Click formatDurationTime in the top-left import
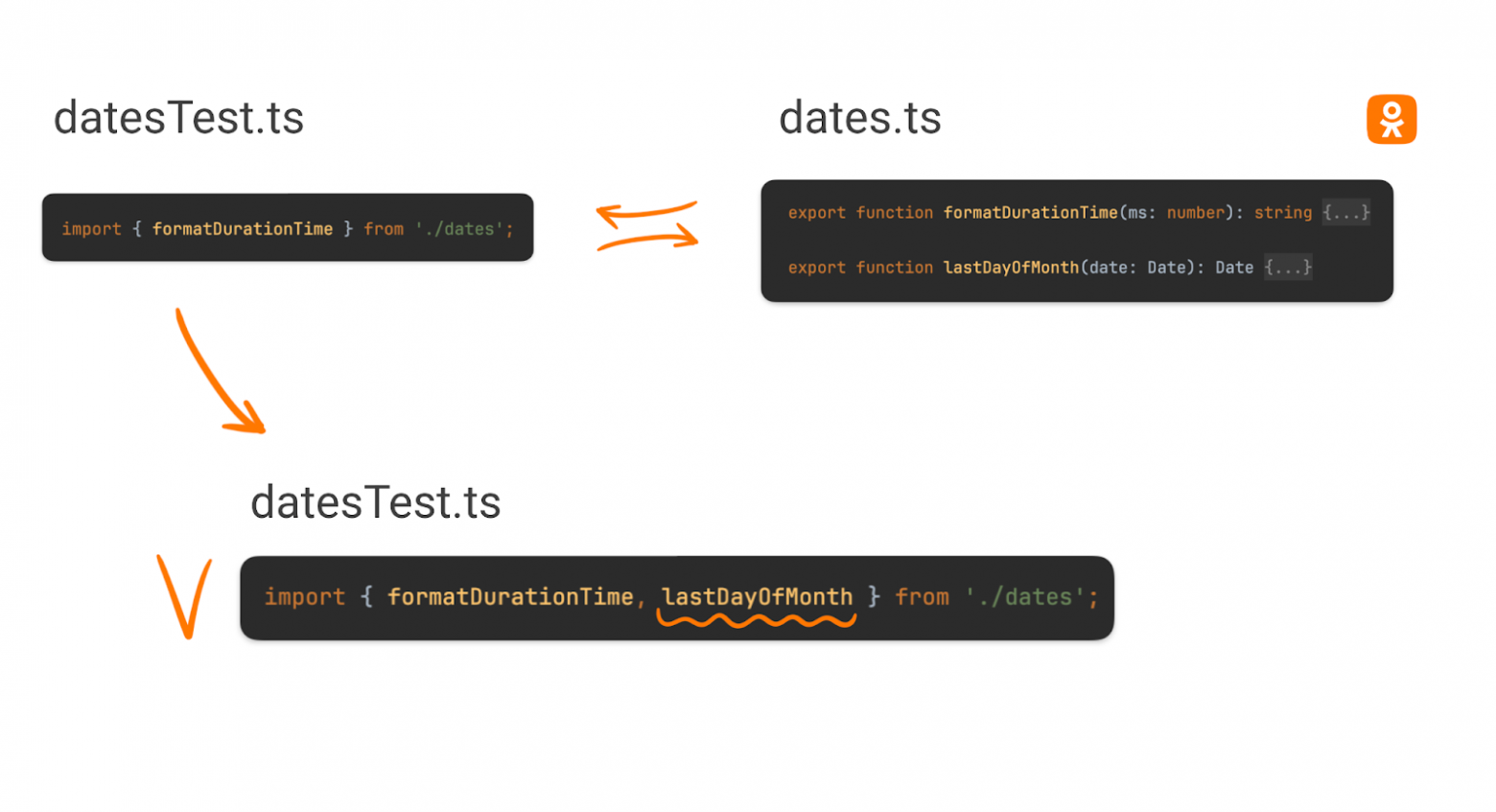Screen dimensions: 1496x812 click(242, 229)
